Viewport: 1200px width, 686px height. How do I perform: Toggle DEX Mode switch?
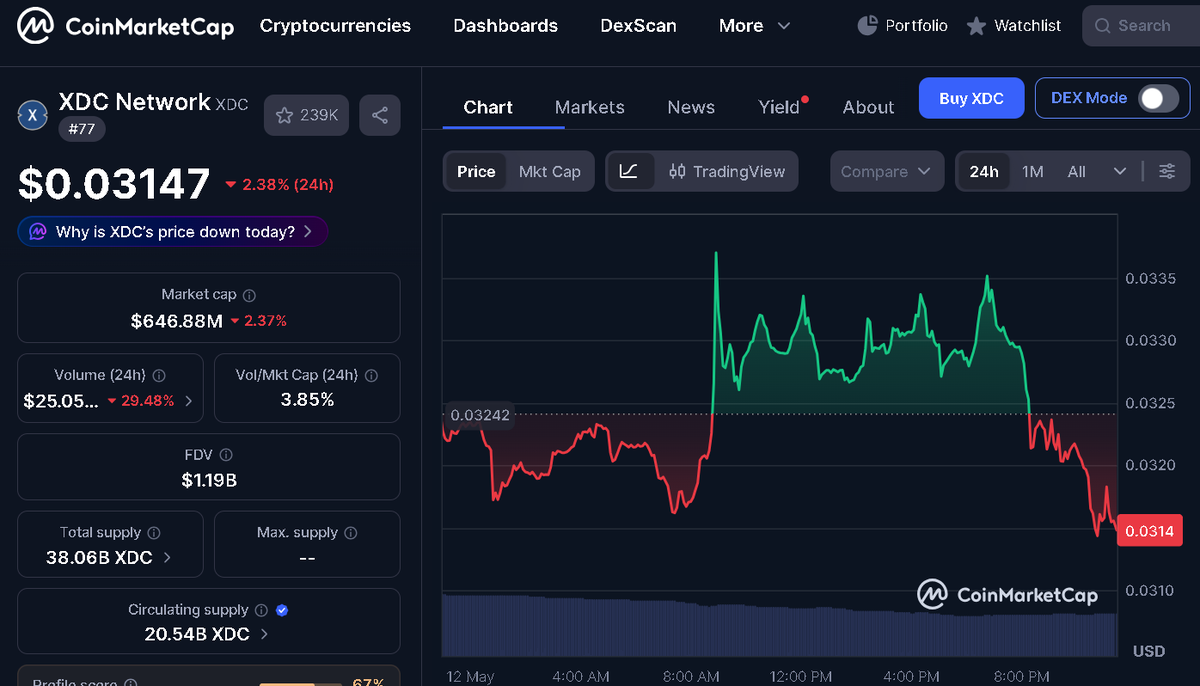[x=1158, y=98]
